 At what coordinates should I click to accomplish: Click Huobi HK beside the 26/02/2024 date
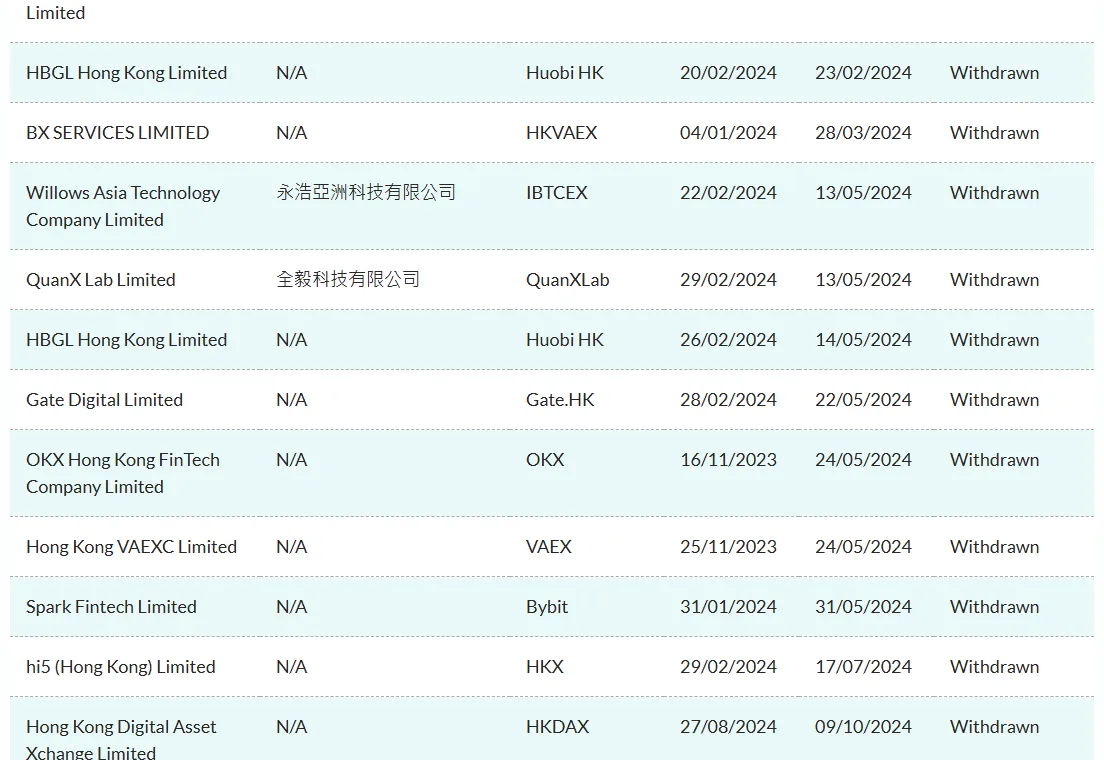[x=565, y=339]
